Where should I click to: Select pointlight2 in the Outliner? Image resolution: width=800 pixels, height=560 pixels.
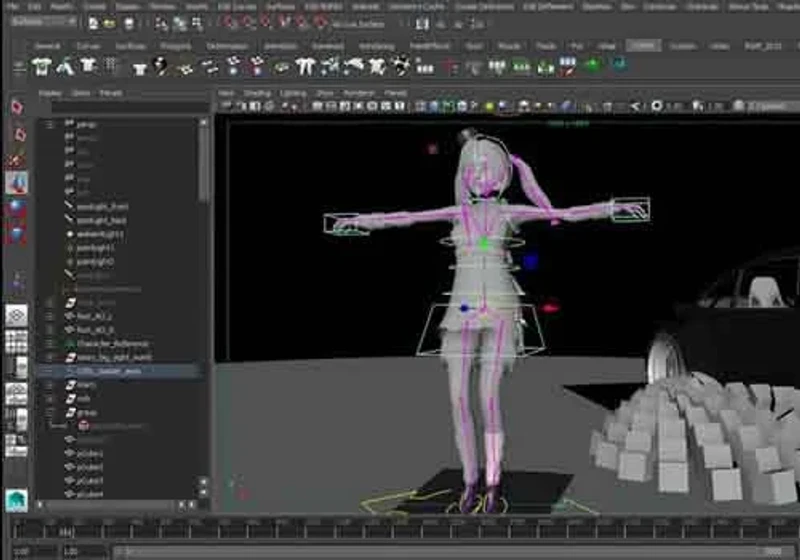(95, 262)
